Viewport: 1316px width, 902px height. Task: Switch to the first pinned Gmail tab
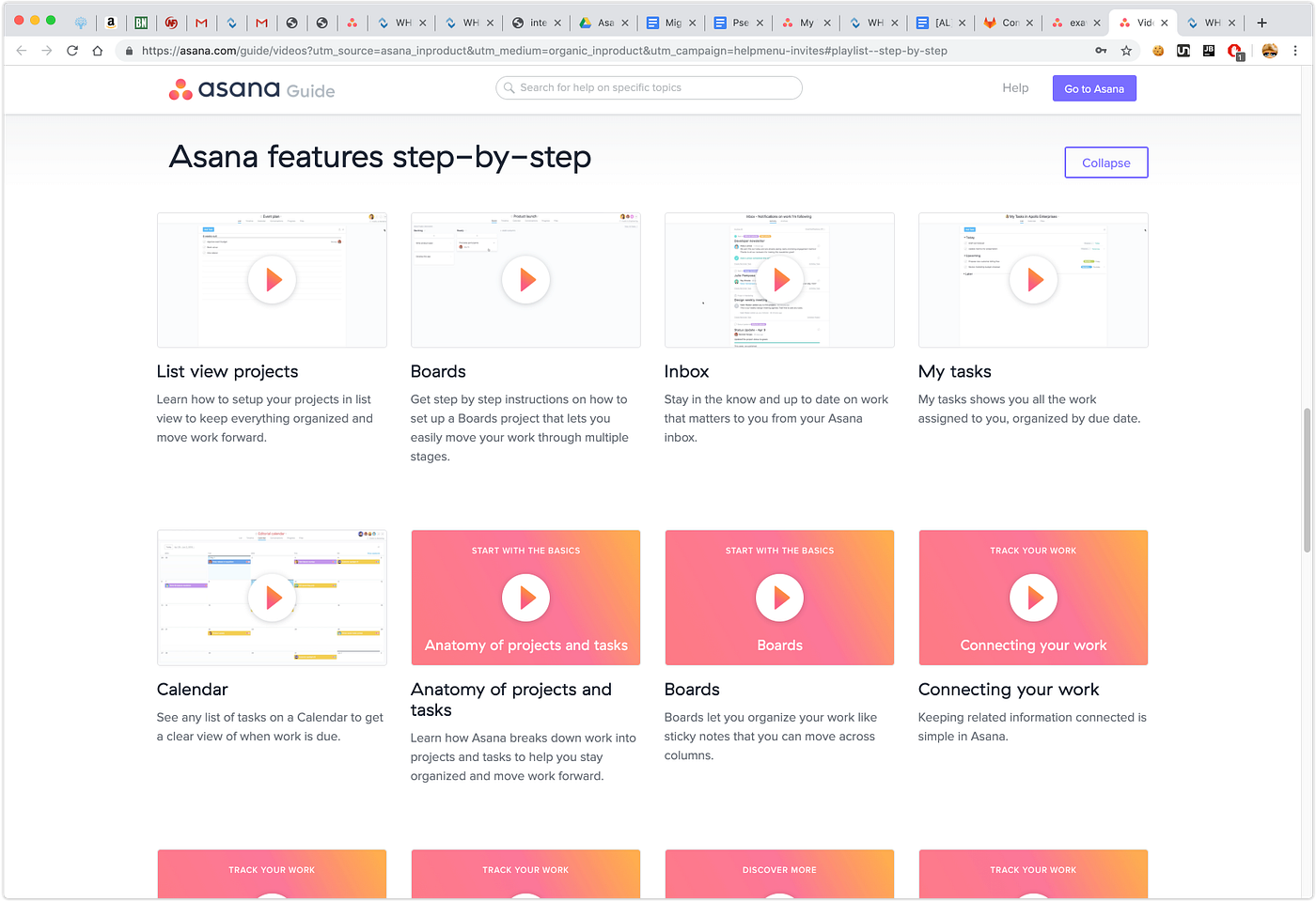coord(201,23)
